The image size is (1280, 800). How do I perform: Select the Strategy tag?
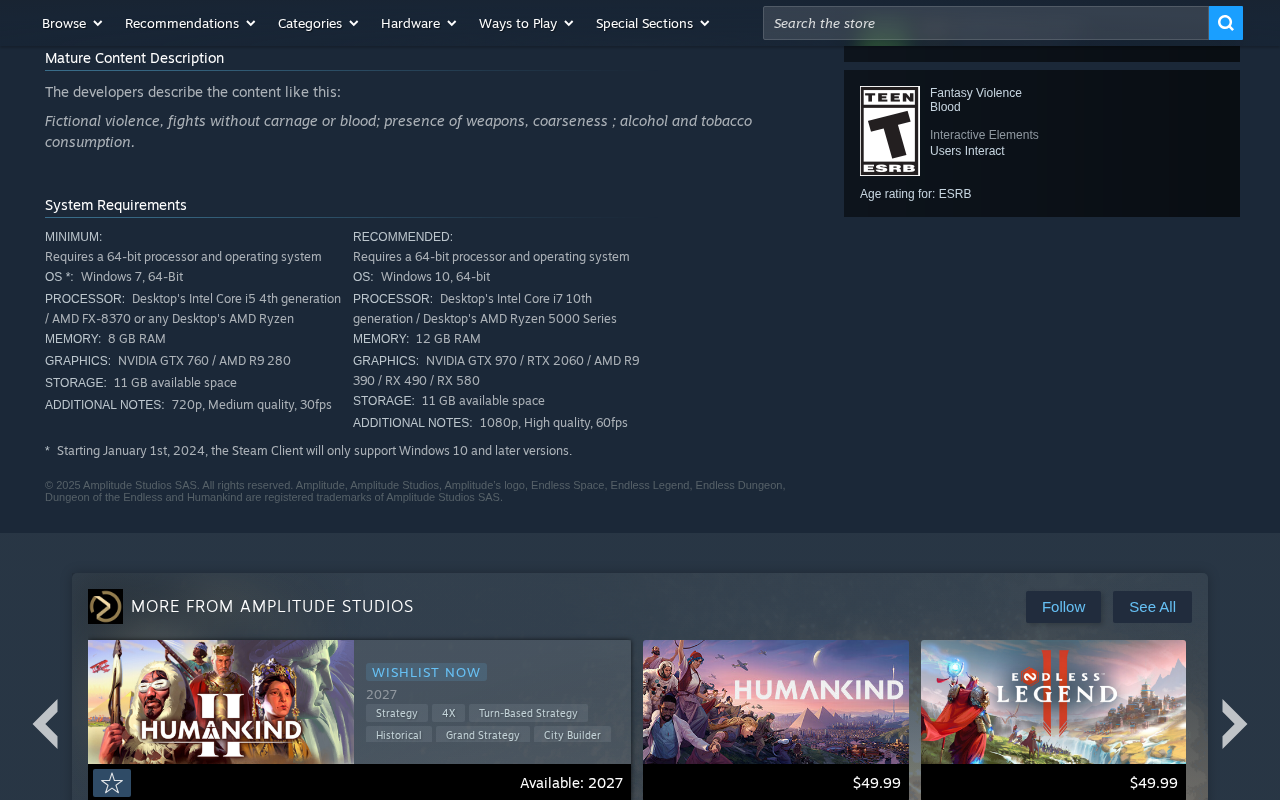[397, 713]
